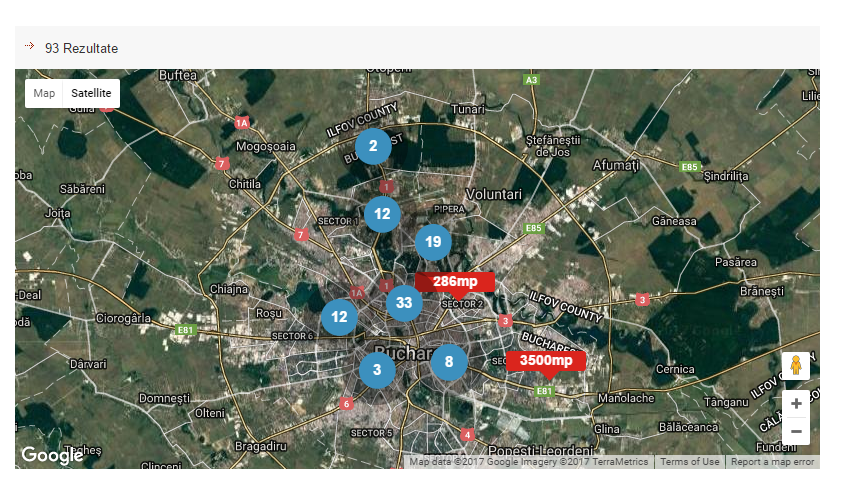Zoom in with the plus button
Image resolution: width=862 pixels, height=494 pixels.
(x=796, y=404)
